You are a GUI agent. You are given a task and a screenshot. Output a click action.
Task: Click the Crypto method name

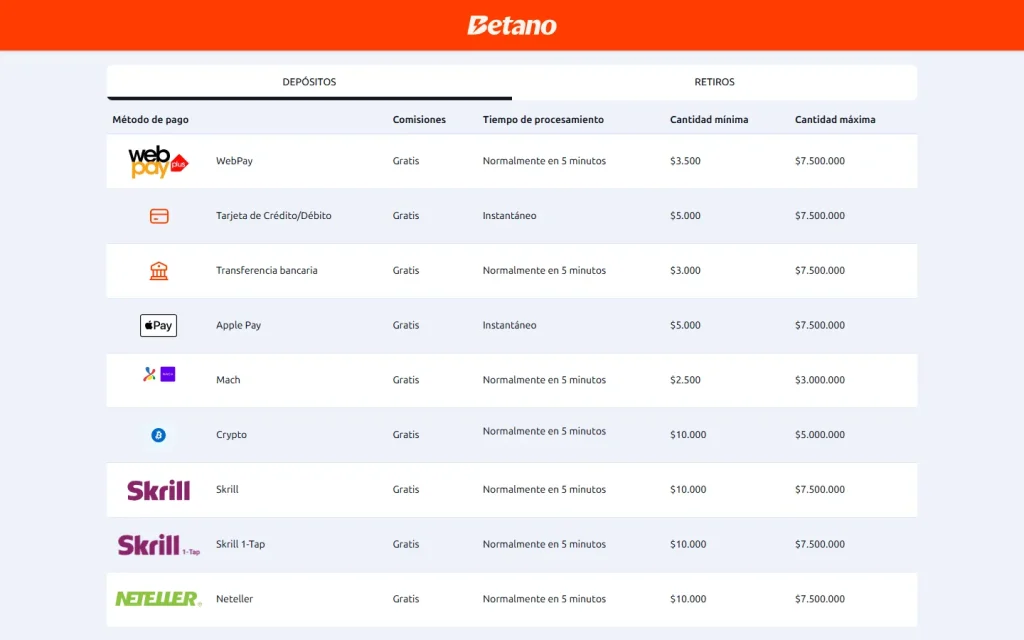coord(231,435)
